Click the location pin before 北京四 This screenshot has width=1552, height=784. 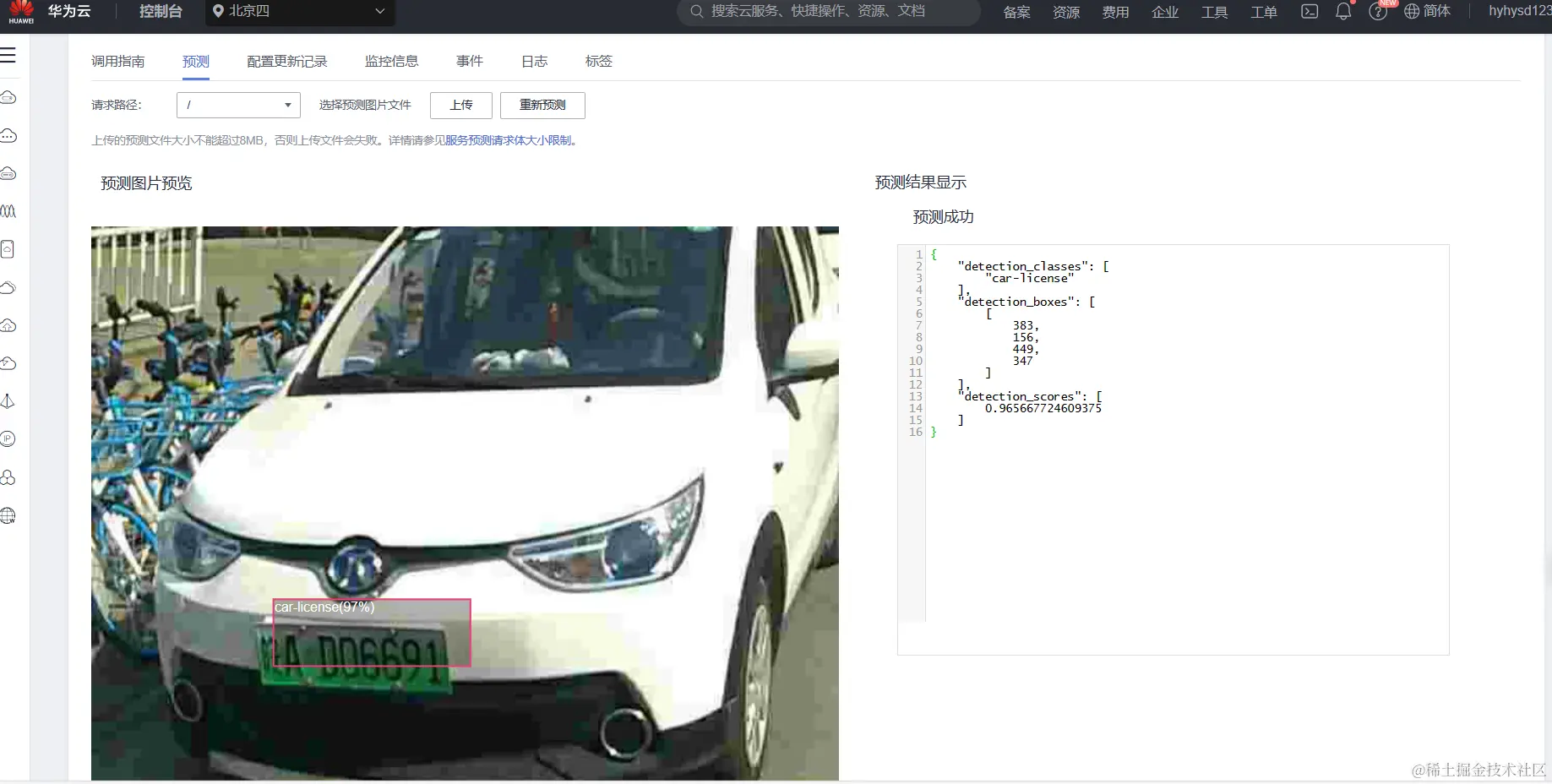pyautogui.click(x=218, y=11)
